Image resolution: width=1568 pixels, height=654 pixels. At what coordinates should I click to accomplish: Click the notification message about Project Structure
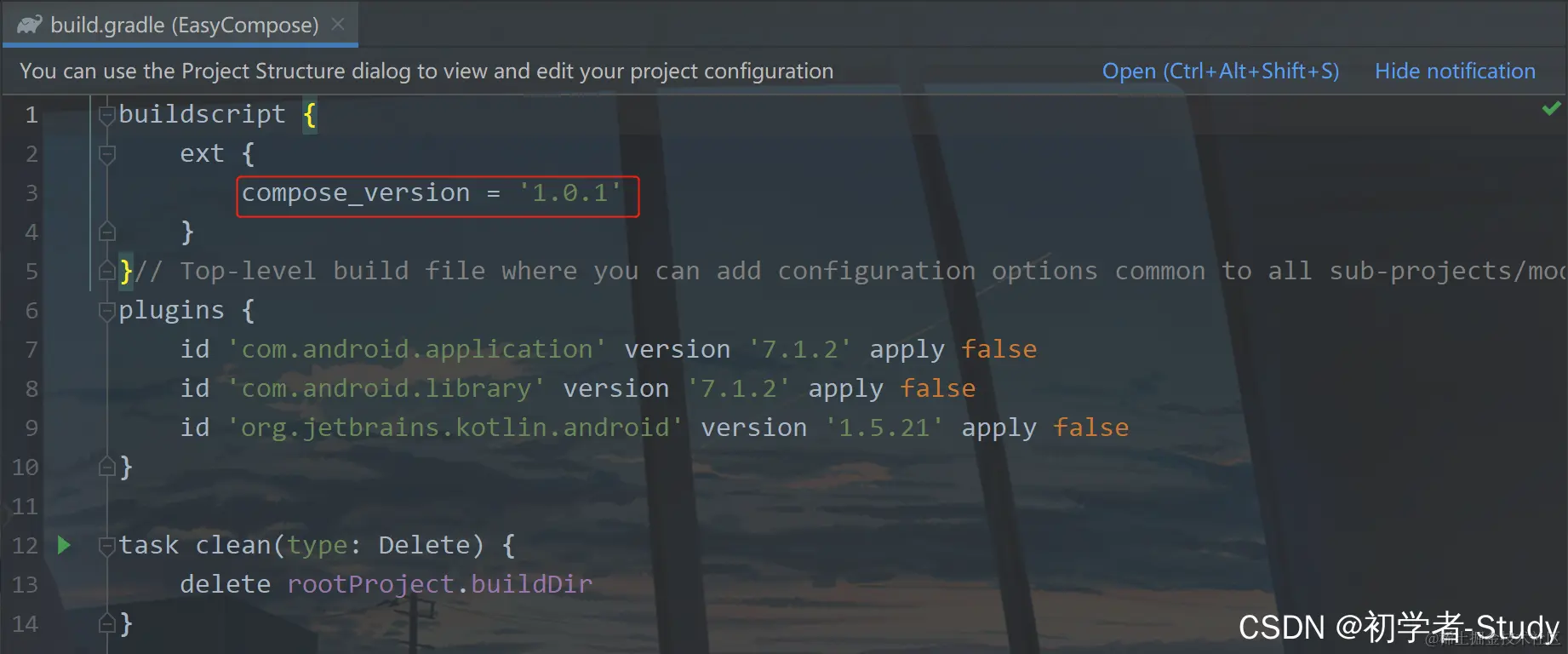pyautogui.click(x=426, y=71)
